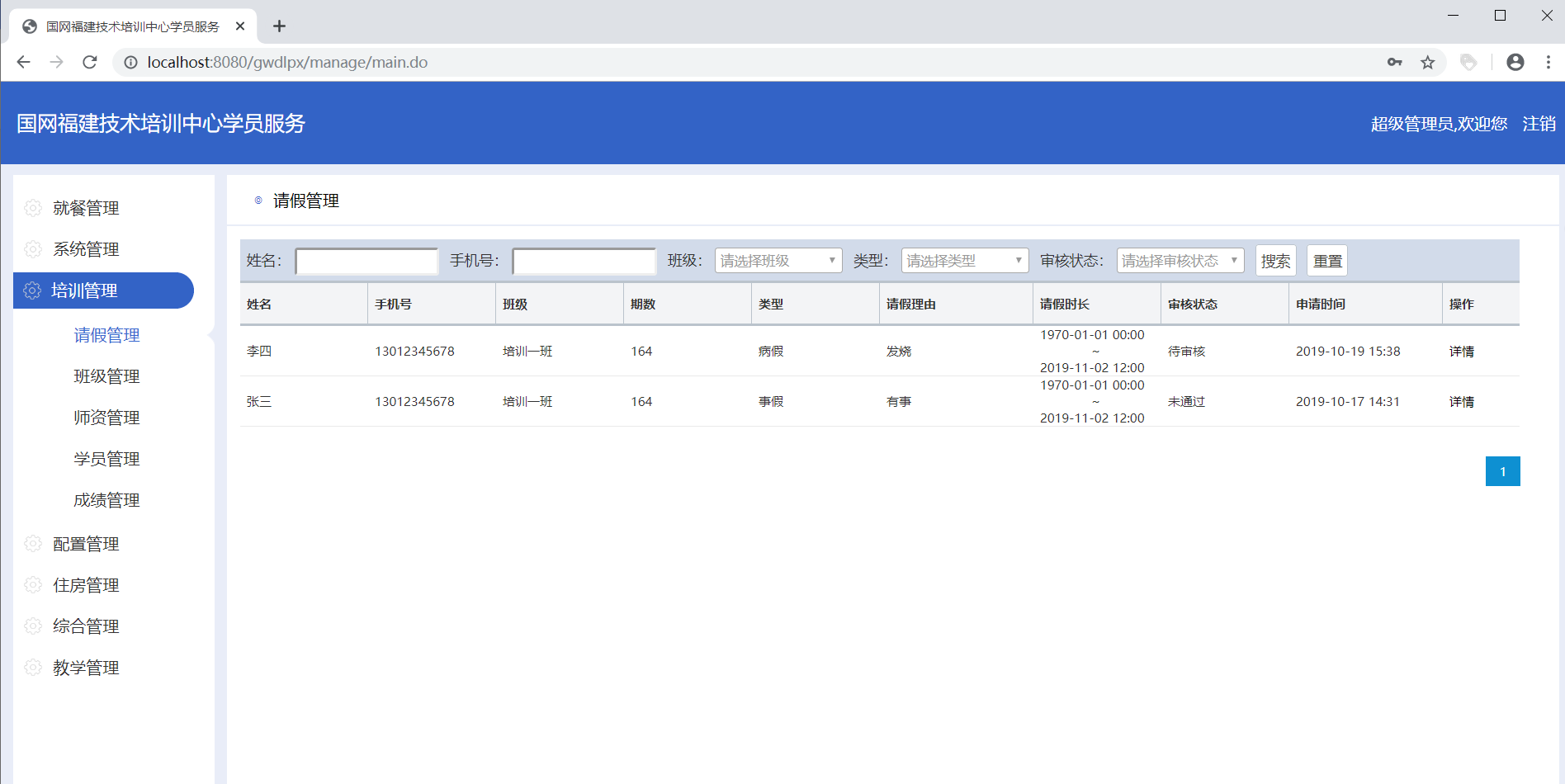Image resolution: width=1565 pixels, height=784 pixels.
Task: Click the 搜索 search button
Action: coord(1275,261)
